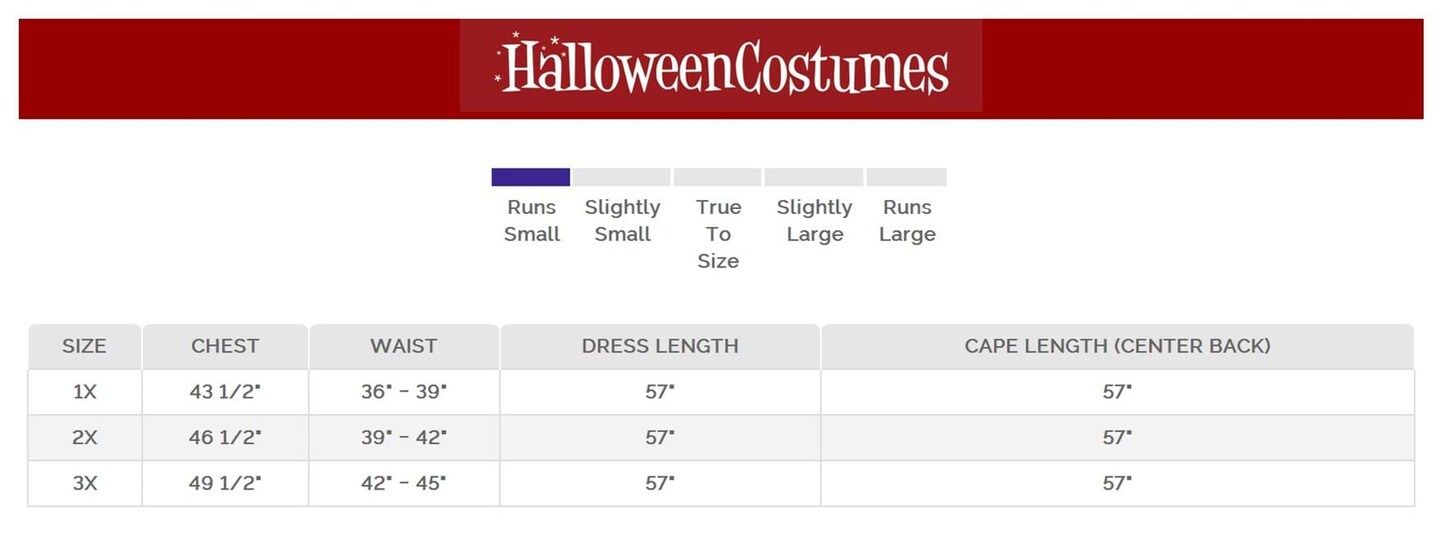Click the True To Size label

(x=718, y=234)
